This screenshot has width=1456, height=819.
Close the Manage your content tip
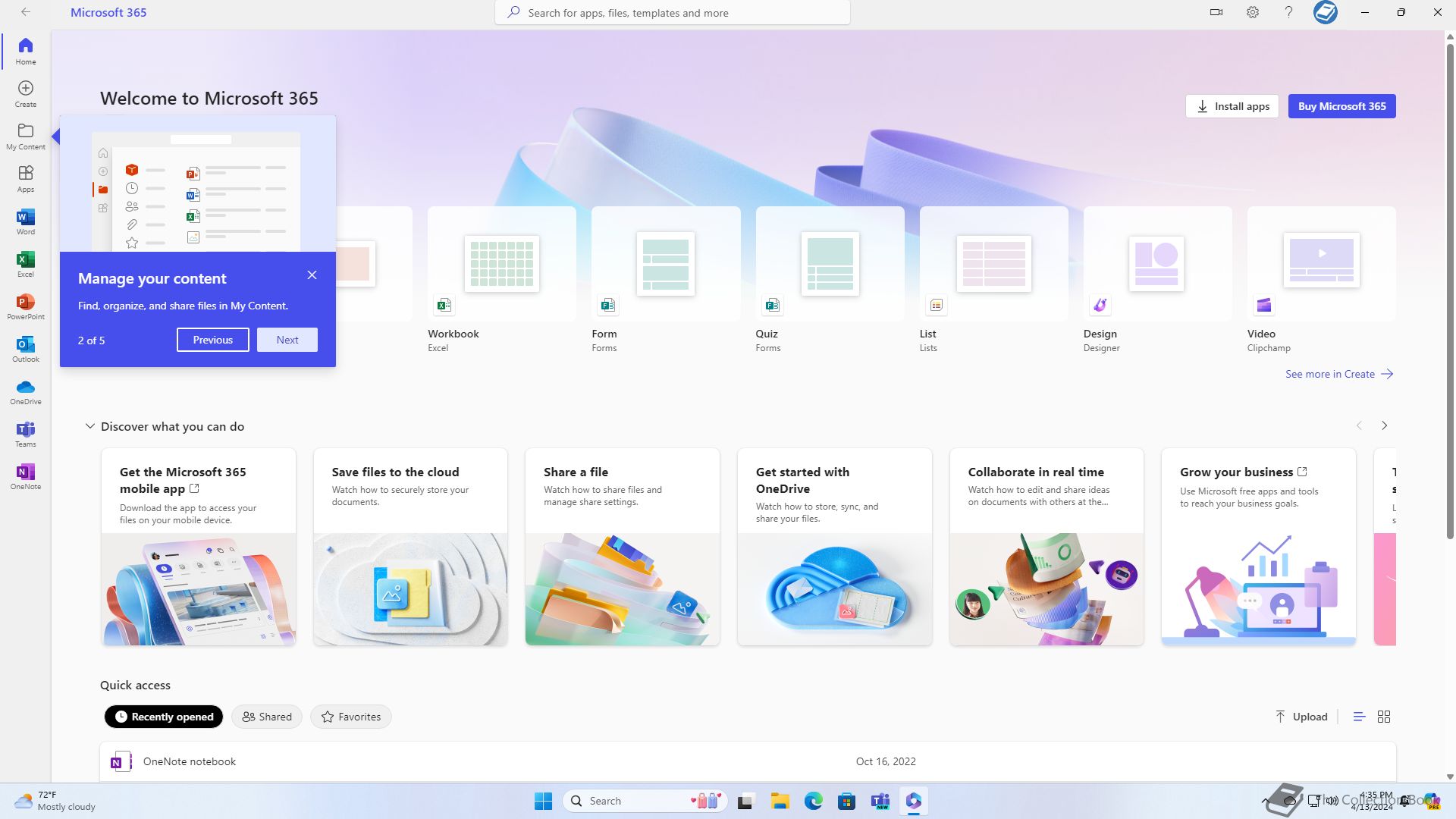pyautogui.click(x=312, y=275)
